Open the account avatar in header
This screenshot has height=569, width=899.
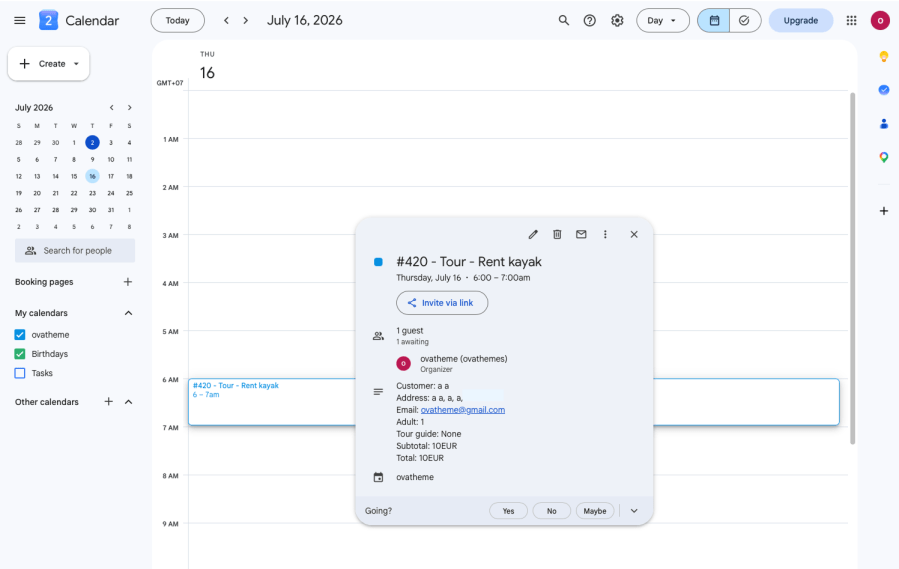[880, 21]
